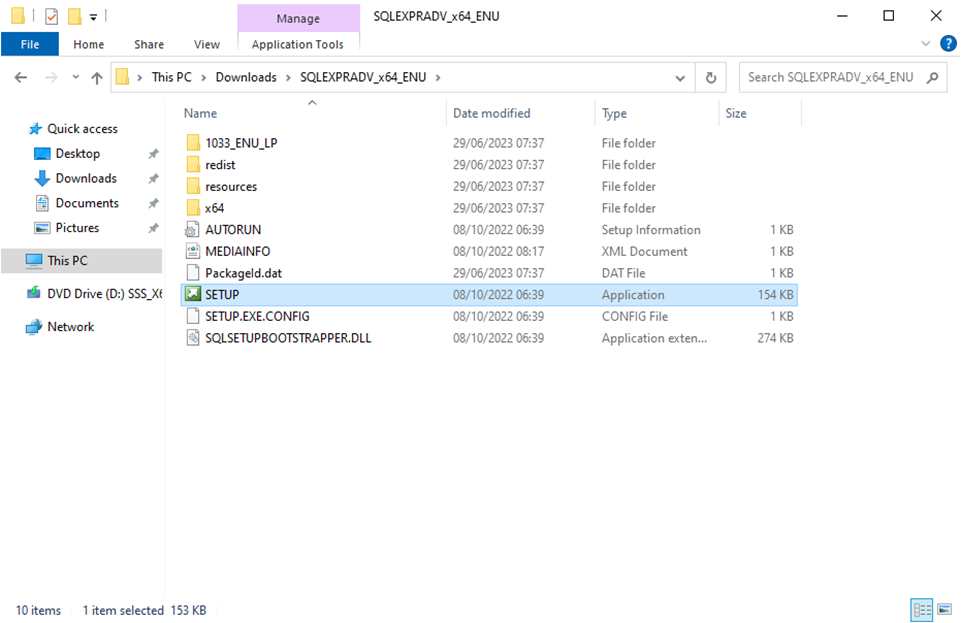The height and width of the screenshot is (623, 961).
Task: Click the 'DAT File' type cell
Action: [x=623, y=273]
